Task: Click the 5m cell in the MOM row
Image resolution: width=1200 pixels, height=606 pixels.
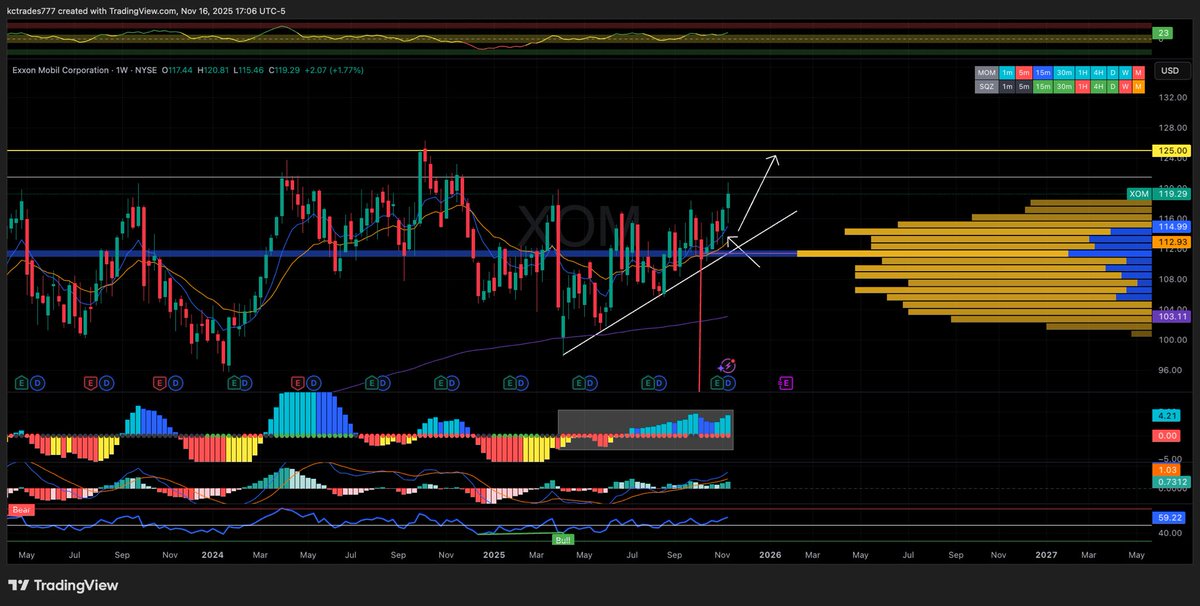Action: point(1024,73)
